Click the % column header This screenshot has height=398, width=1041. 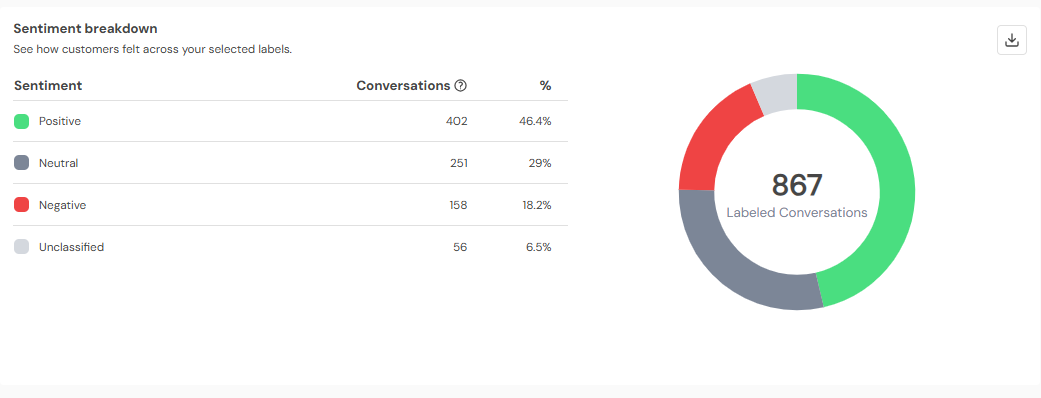tap(546, 86)
